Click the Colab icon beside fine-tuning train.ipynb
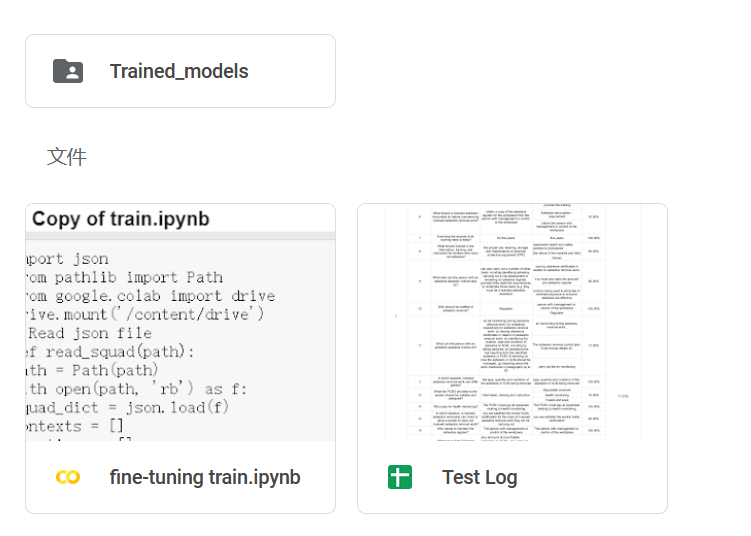Image resolution: width=751 pixels, height=536 pixels. [68, 477]
